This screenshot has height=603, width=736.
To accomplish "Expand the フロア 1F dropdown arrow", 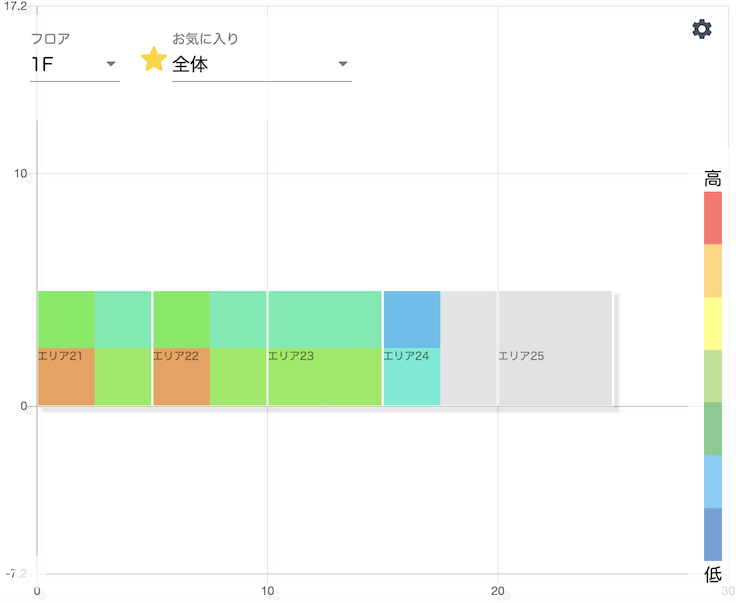I will pos(110,65).
